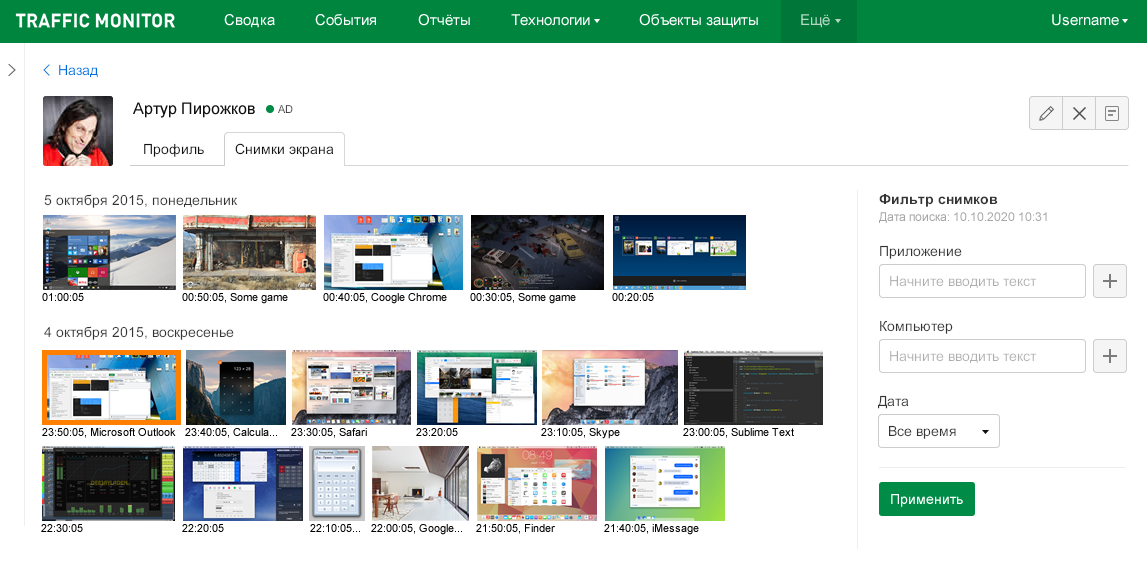This screenshot has width=1147, height=565.
Task: Focus the Приложение text input
Action: tap(982, 281)
